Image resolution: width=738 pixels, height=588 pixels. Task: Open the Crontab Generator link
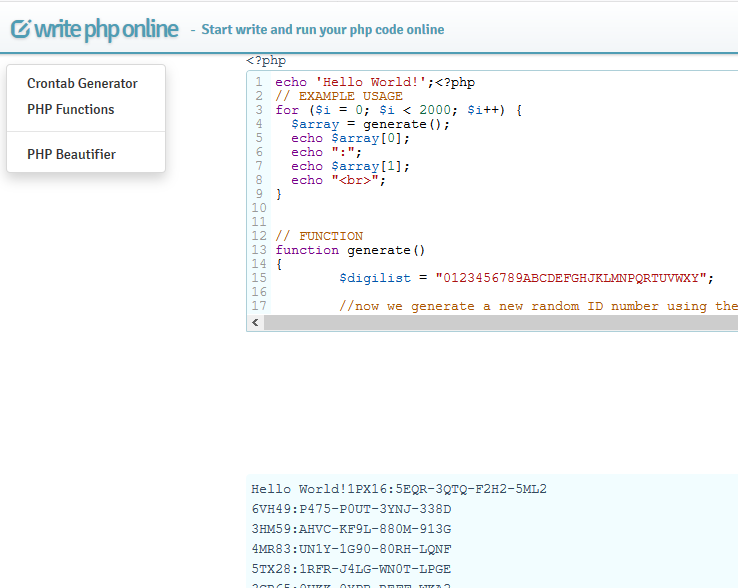(x=82, y=83)
